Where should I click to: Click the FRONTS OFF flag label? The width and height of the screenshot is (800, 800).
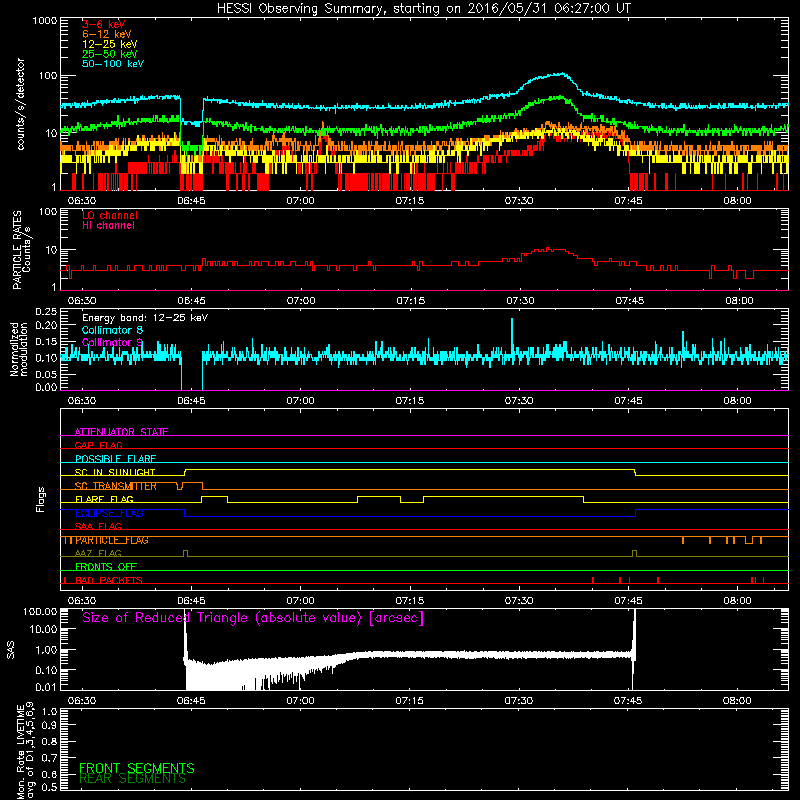[x=106, y=566]
